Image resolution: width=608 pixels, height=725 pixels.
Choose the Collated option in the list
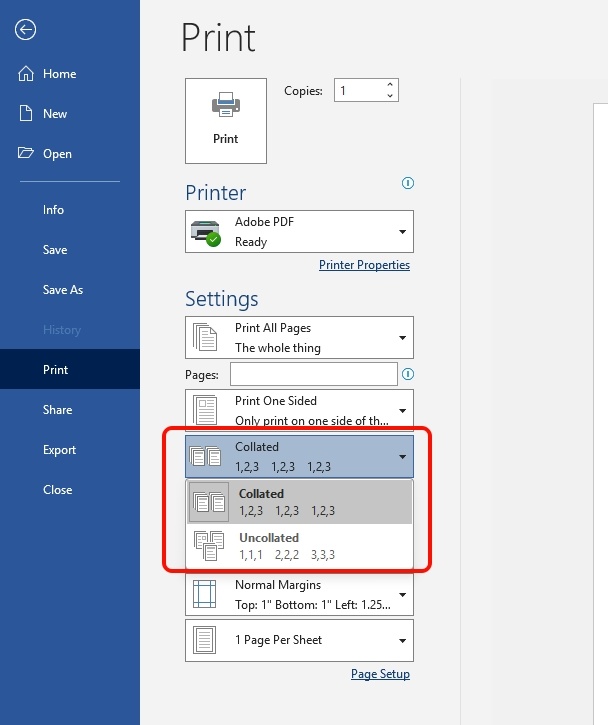tap(300, 502)
